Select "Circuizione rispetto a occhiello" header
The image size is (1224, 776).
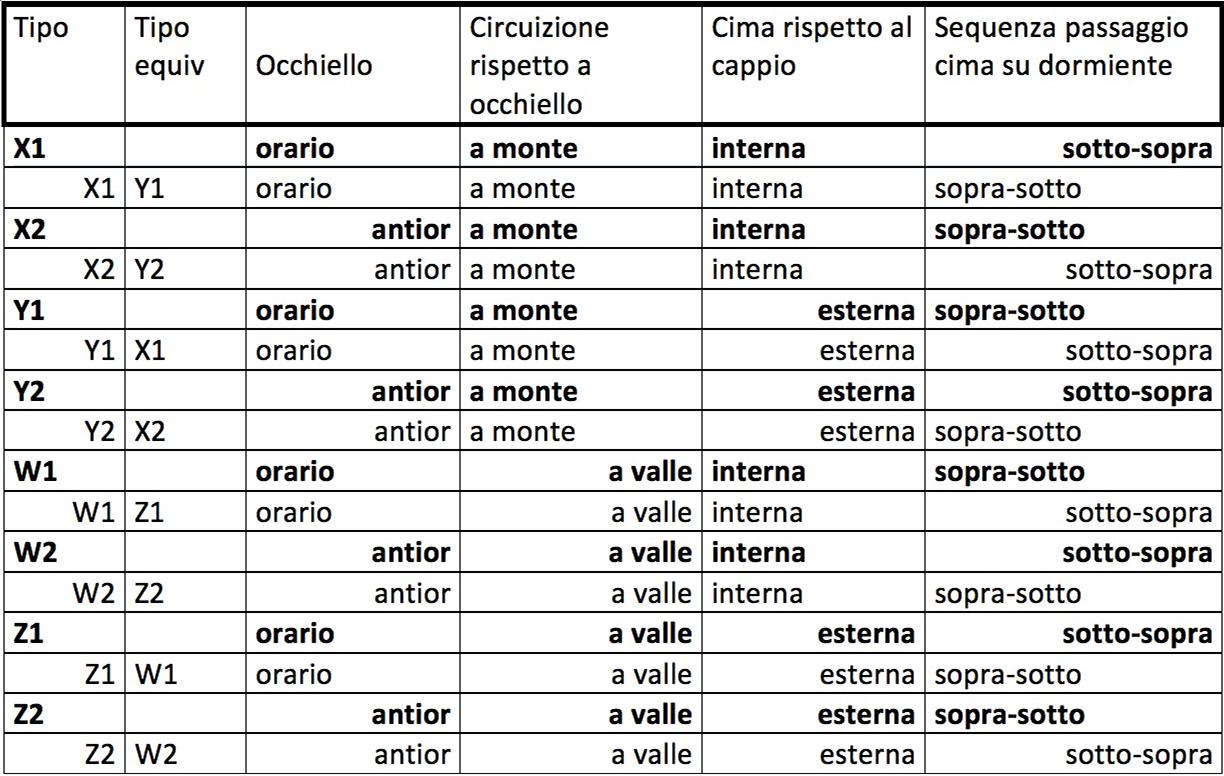coord(538,65)
